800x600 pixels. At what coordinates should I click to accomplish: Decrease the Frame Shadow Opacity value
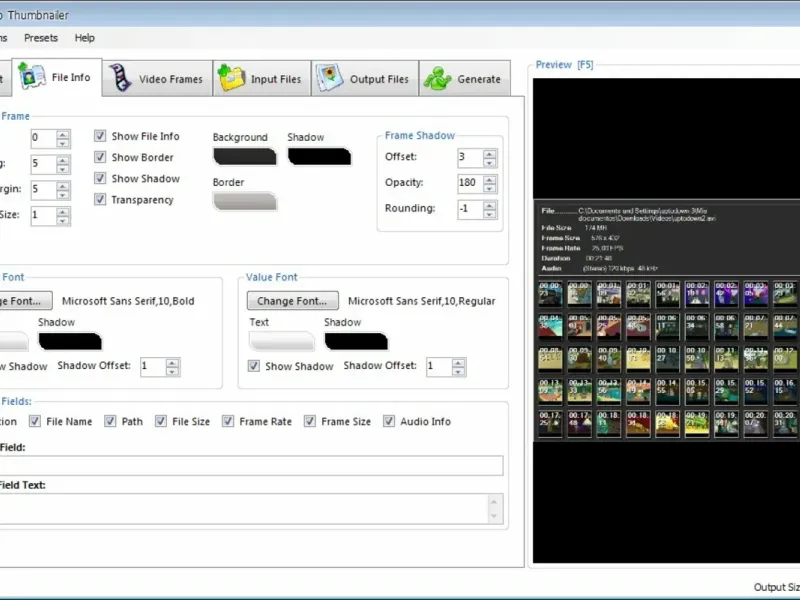pos(489,188)
